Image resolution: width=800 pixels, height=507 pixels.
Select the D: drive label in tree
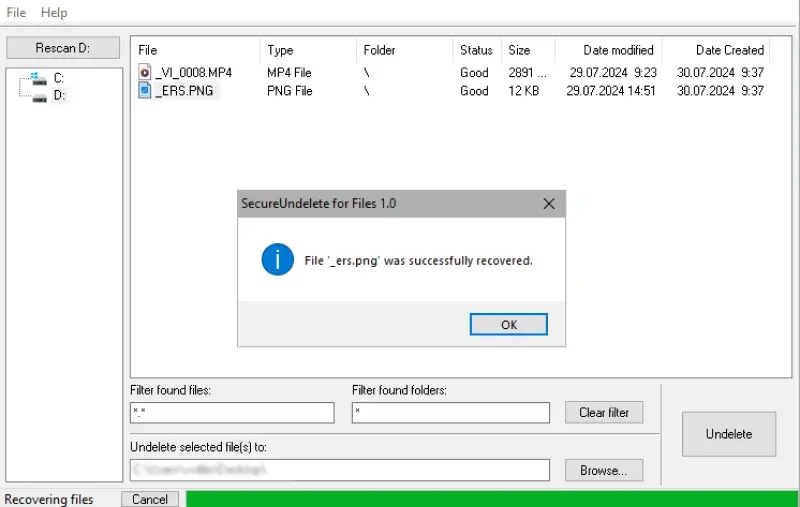(x=59, y=95)
